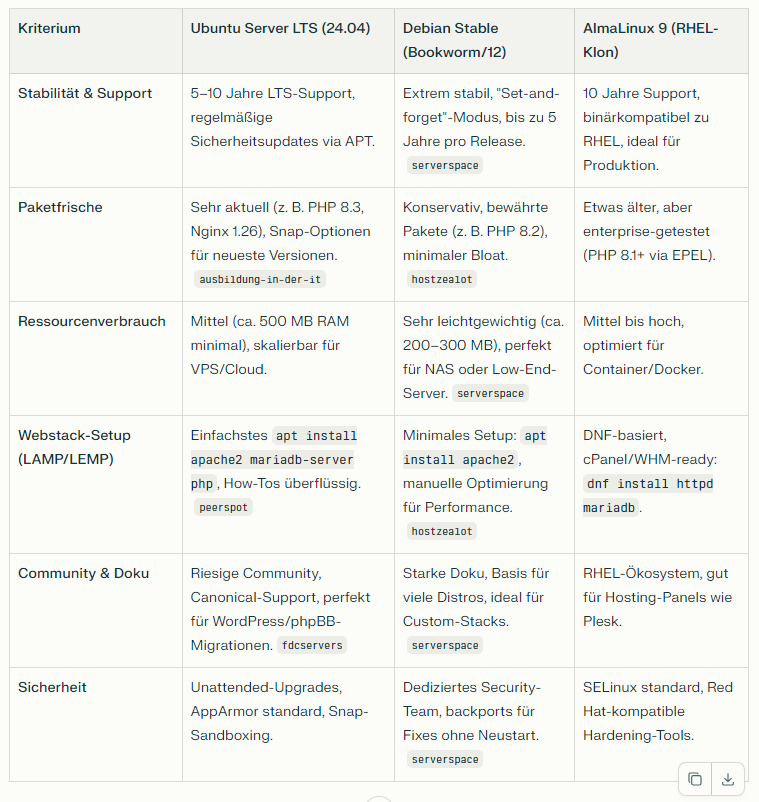Click hostzealot citation in Paketfrische row
The height and width of the screenshot is (802, 759).
click(x=442, y=280)
